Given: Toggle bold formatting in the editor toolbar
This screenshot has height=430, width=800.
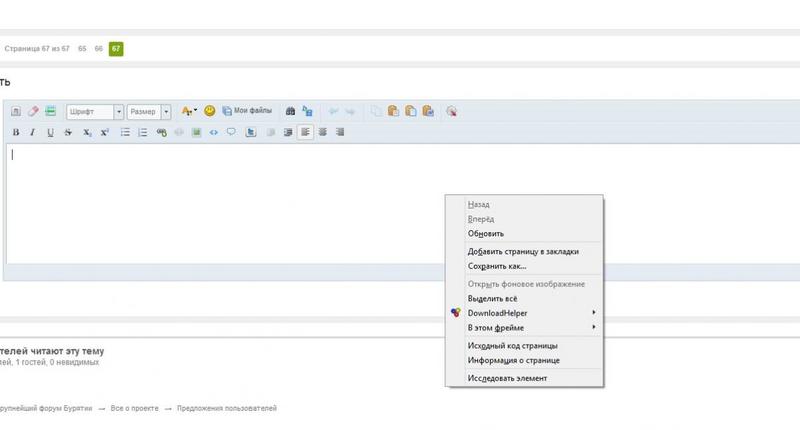Looking at the screenshot, I should [x=16, y=132].
